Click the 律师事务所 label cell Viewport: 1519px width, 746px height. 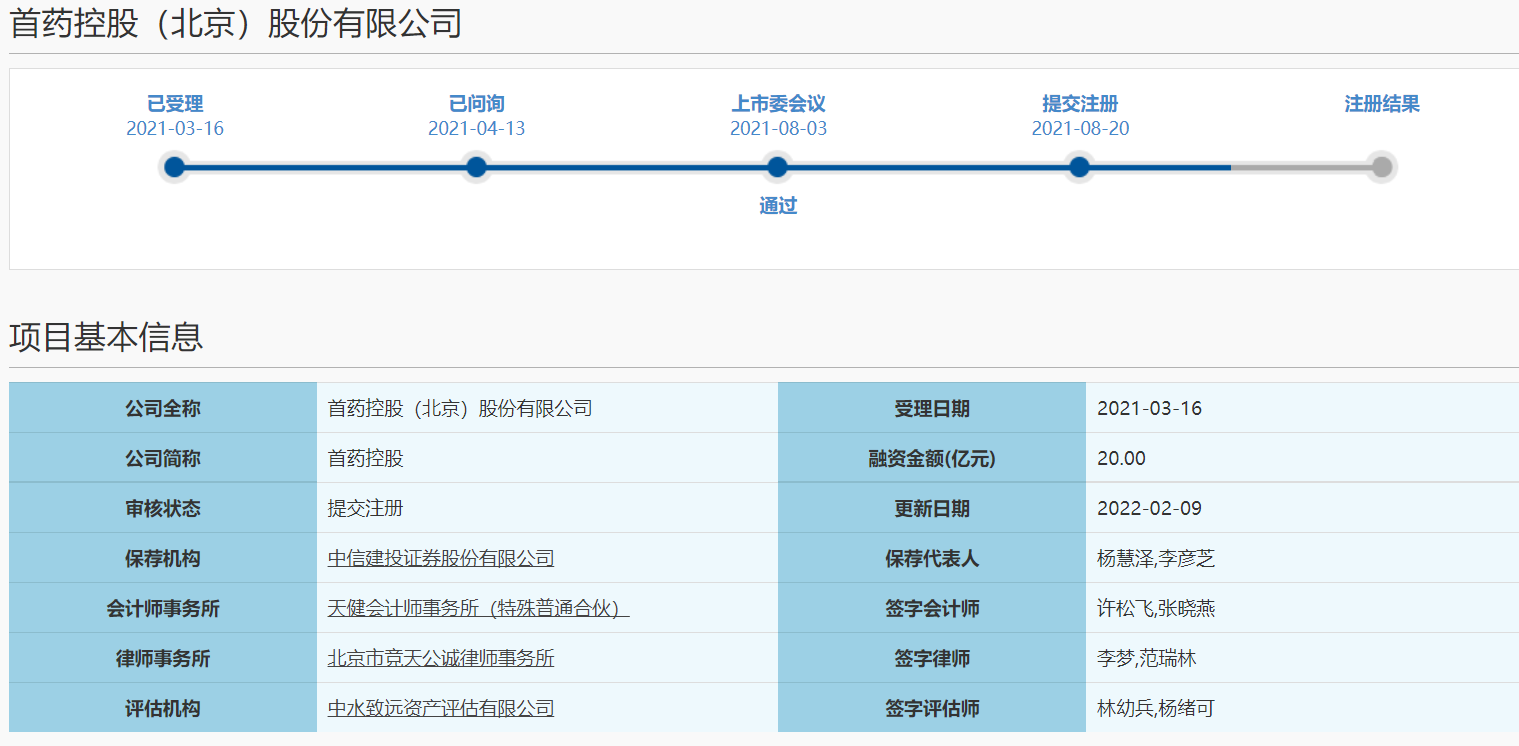point(163,658)
